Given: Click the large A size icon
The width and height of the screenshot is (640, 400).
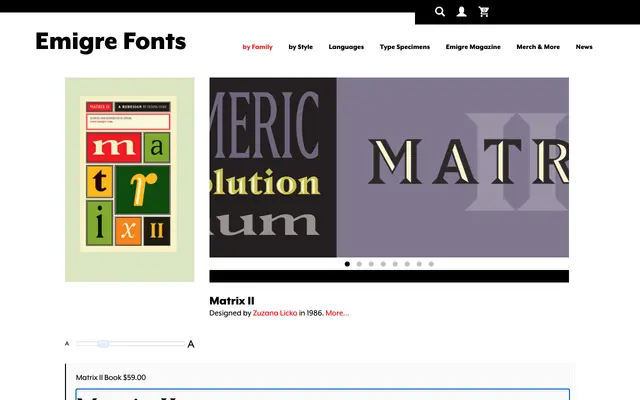Looking at the screenshot, I should [x=191, y=344].
